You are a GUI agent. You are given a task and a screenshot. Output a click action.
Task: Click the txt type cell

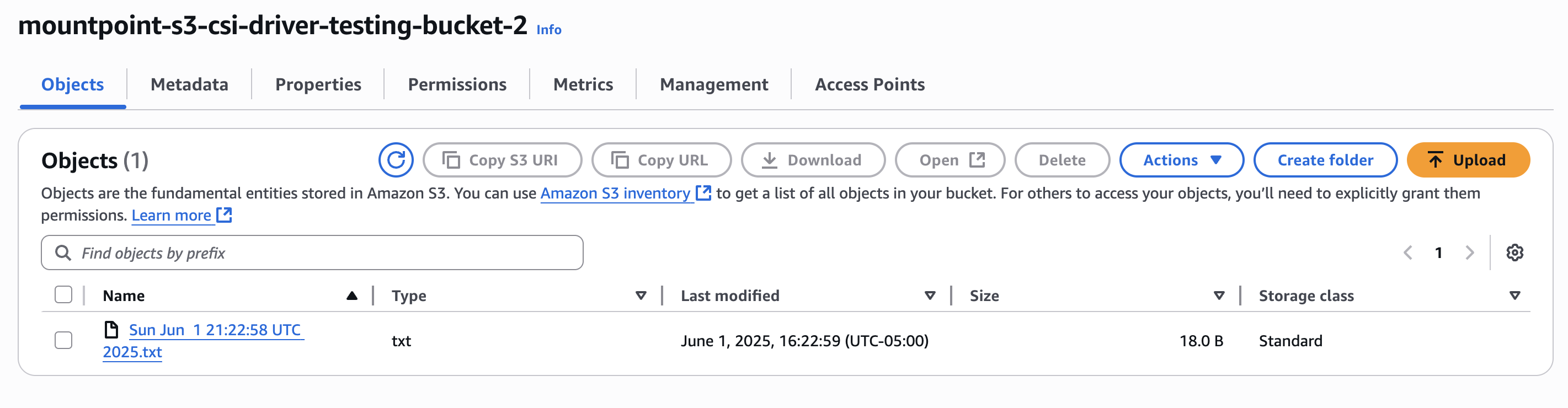pos(401,341)
